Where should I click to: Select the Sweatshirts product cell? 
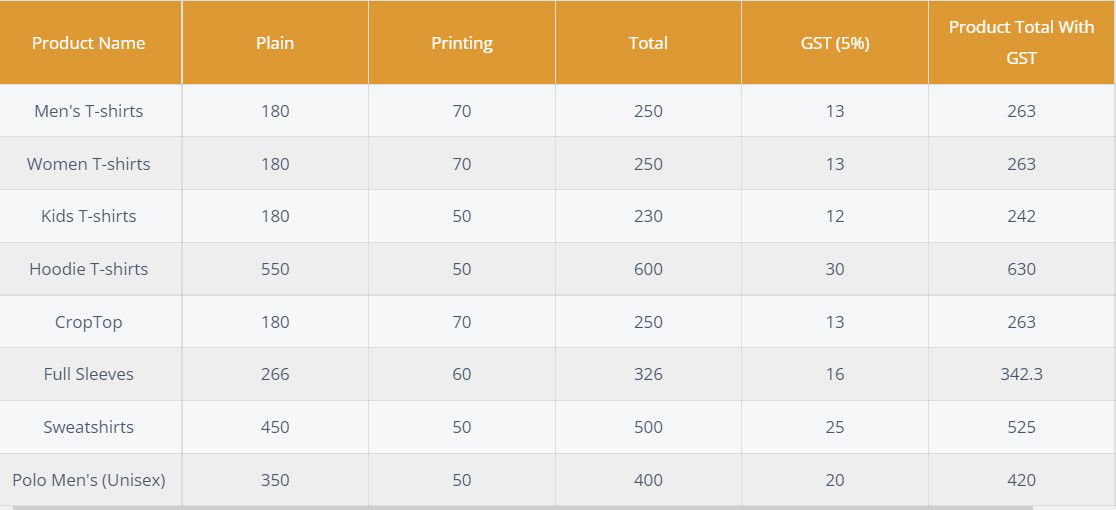click(89, 427)
